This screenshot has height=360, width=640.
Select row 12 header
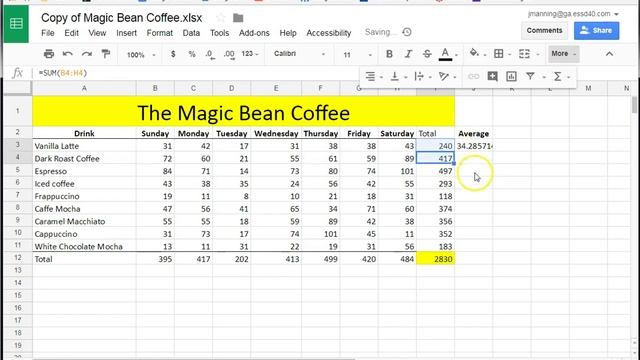pos(18,258)
